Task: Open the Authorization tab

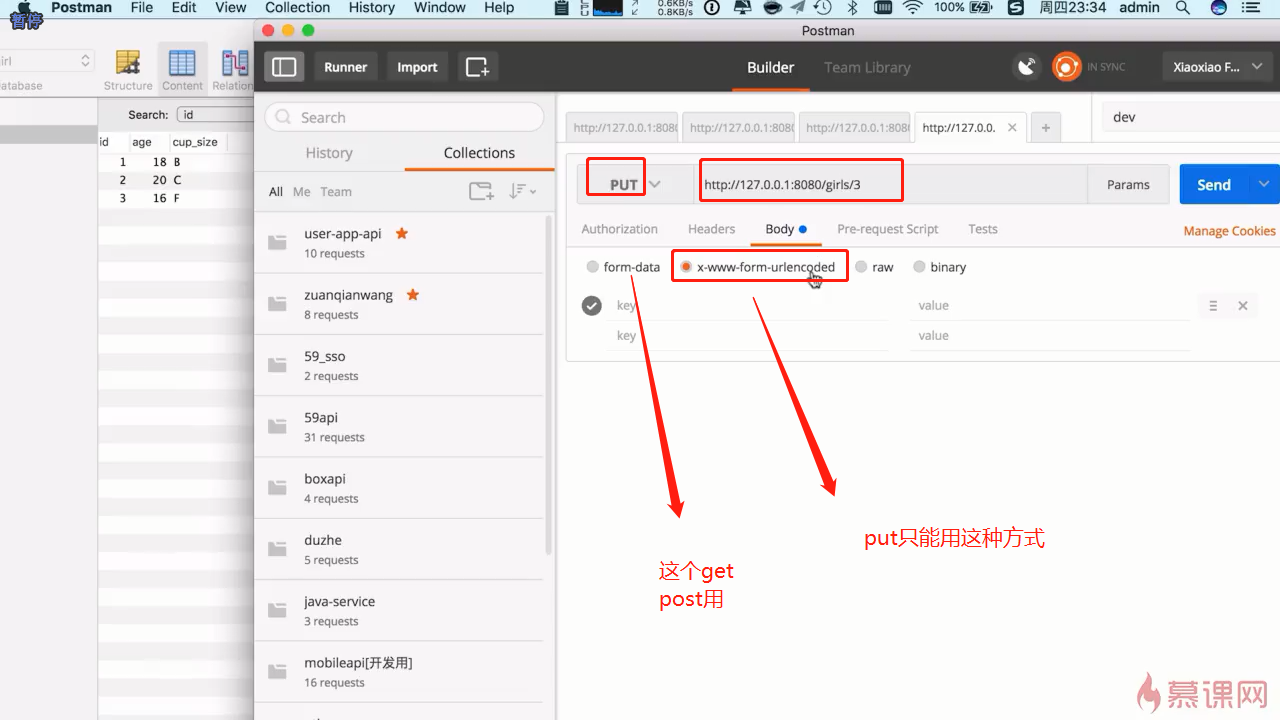Action: [x=619, y=229]
